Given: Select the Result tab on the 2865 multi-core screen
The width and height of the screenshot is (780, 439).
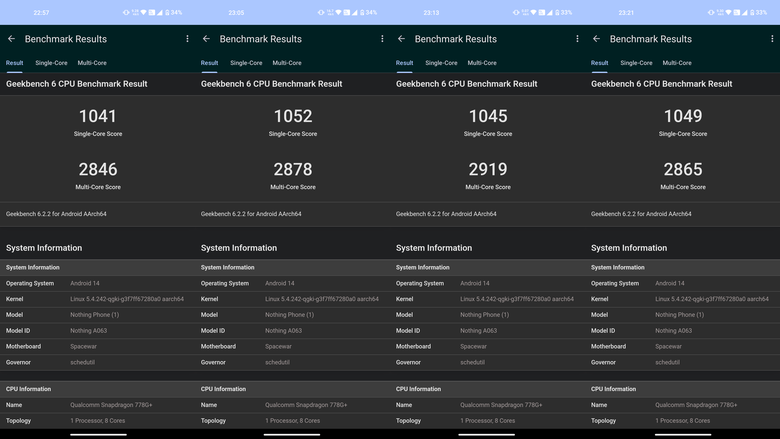Looking at the screenshot, I should pyautogui.click(x=599, y=63).
